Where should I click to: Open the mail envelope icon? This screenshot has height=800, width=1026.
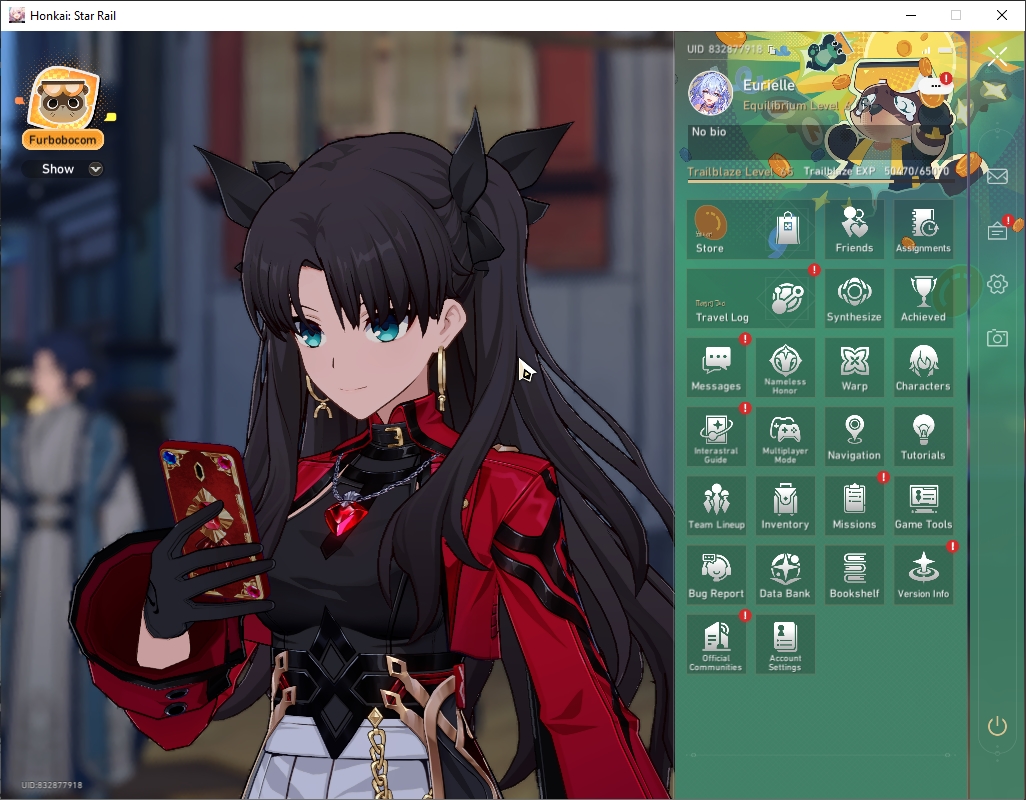tap(997, 176)
